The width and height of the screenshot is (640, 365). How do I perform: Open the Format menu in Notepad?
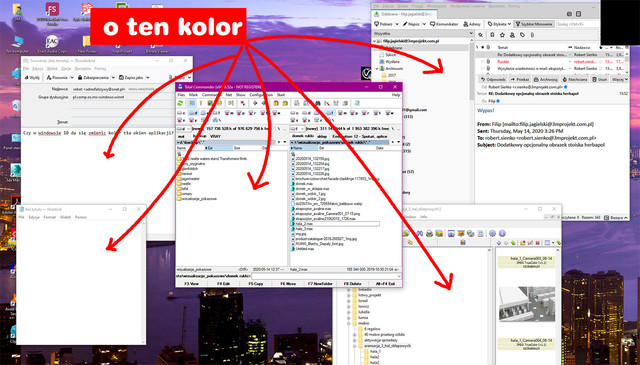tap(49, 217)
